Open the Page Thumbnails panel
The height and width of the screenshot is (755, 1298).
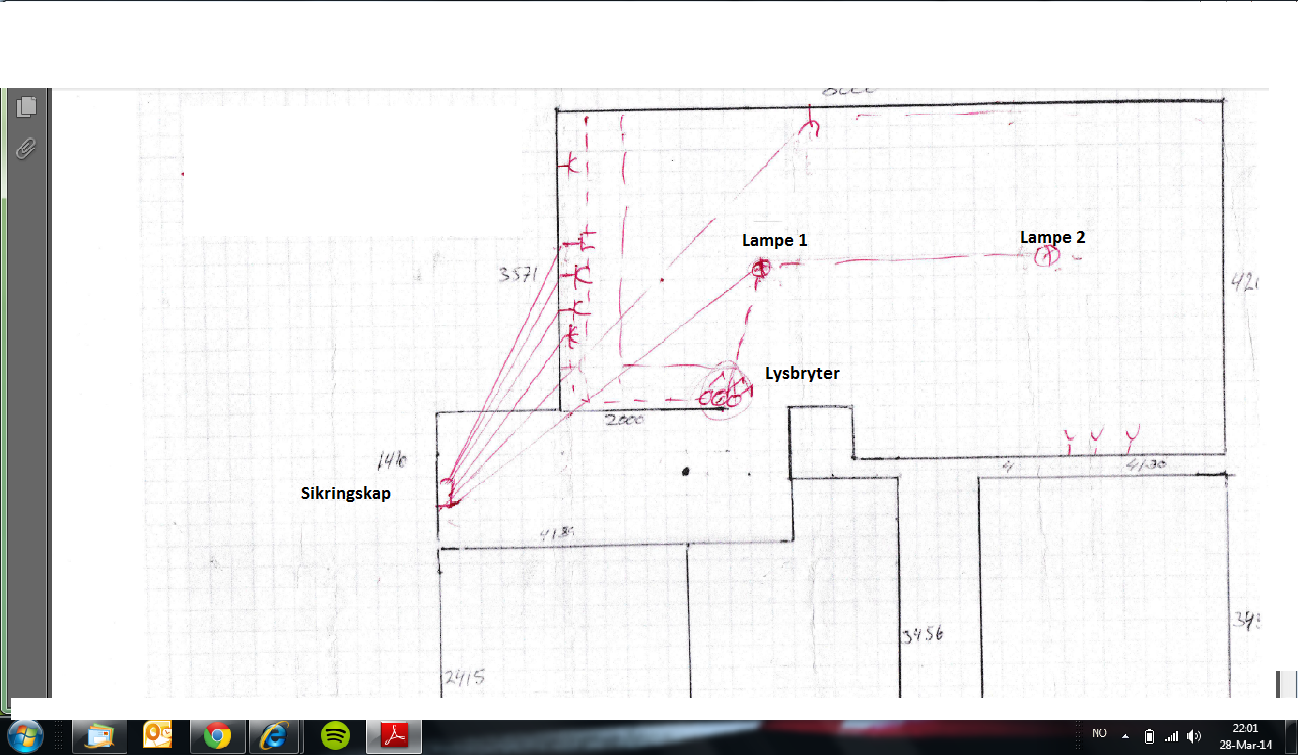click(27, 107)
